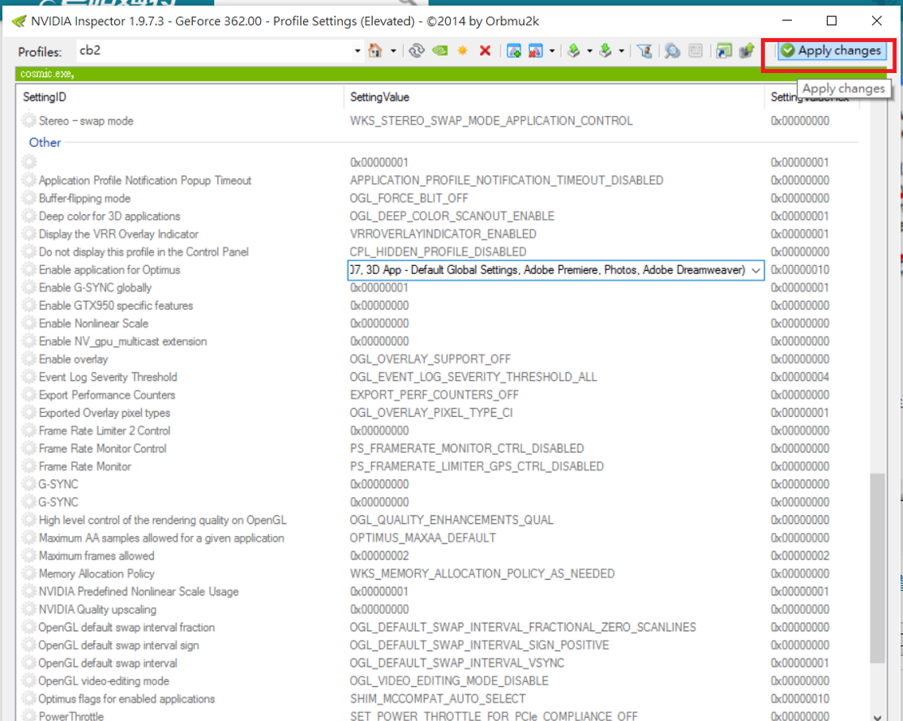This screenshot has width=903, height=721.
Task: Select Do not display this profile setting
Action: pyautogui.click(x=143, y=252)
